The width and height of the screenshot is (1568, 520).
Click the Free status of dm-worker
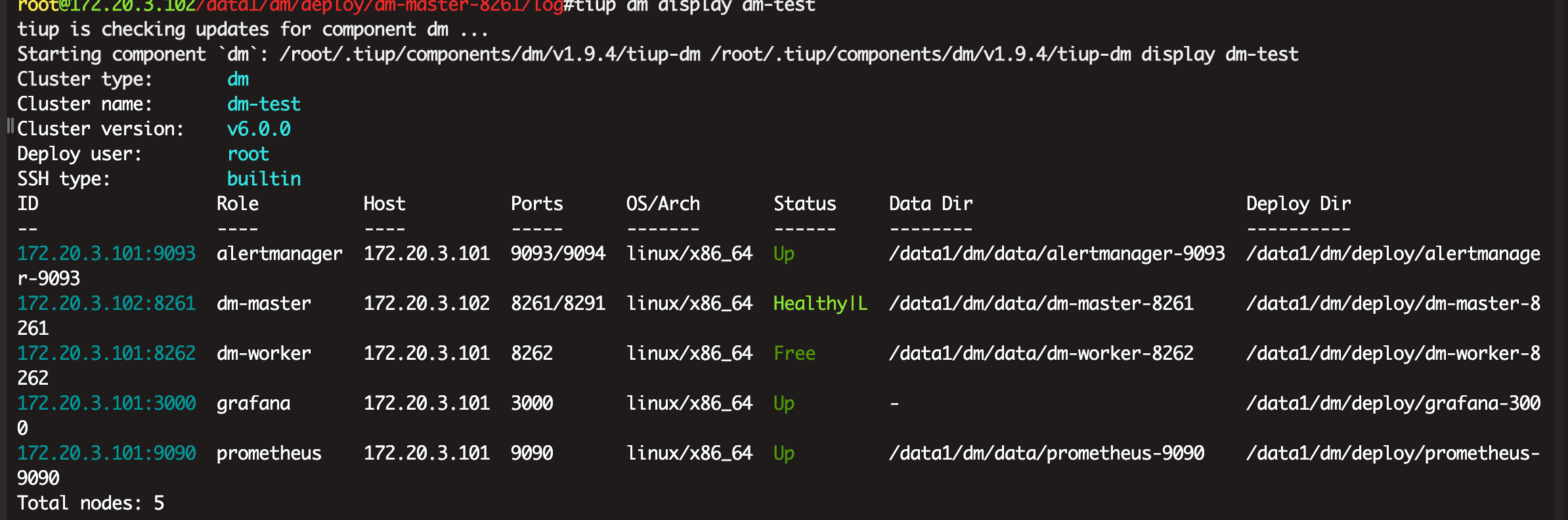795,353
